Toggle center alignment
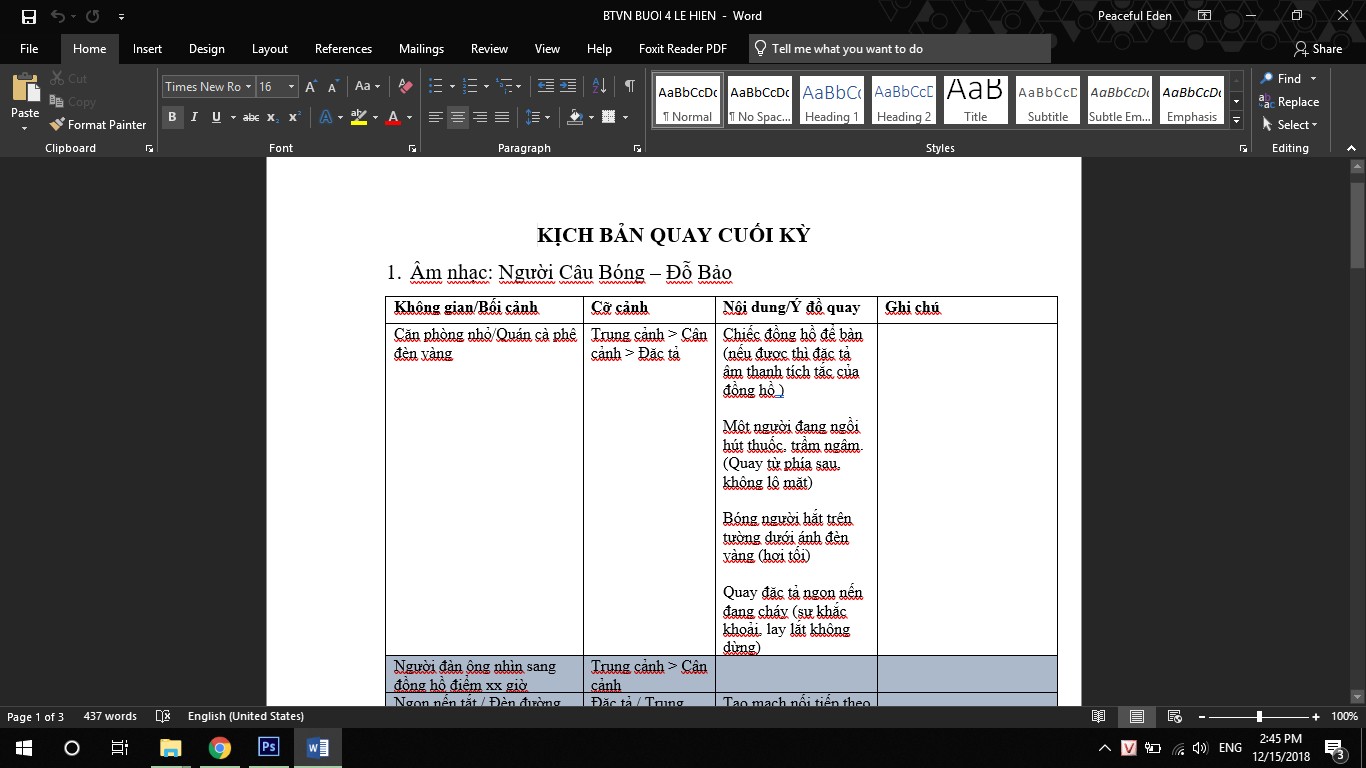This screenshot has height=768, width=1366. [457, 117]
